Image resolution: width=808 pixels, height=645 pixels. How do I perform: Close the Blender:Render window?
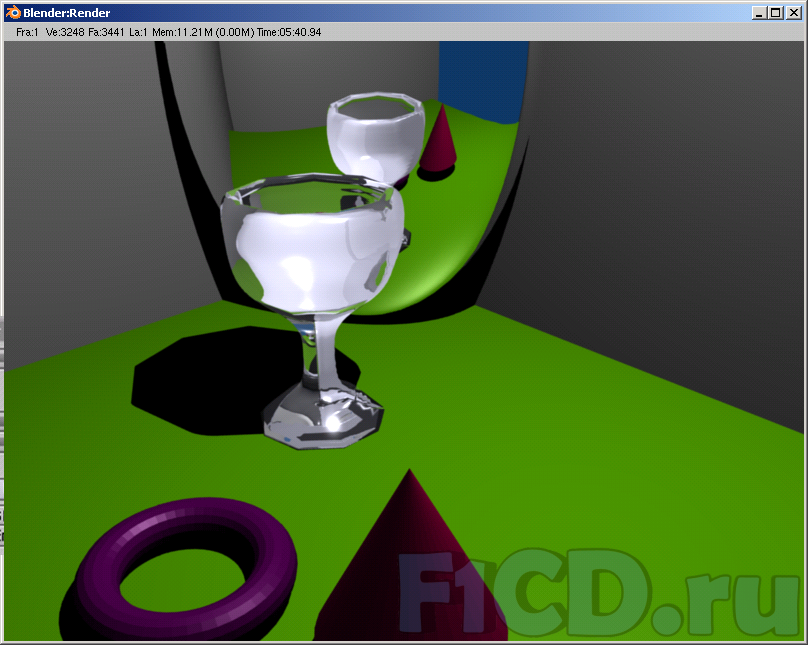point(794,13)
